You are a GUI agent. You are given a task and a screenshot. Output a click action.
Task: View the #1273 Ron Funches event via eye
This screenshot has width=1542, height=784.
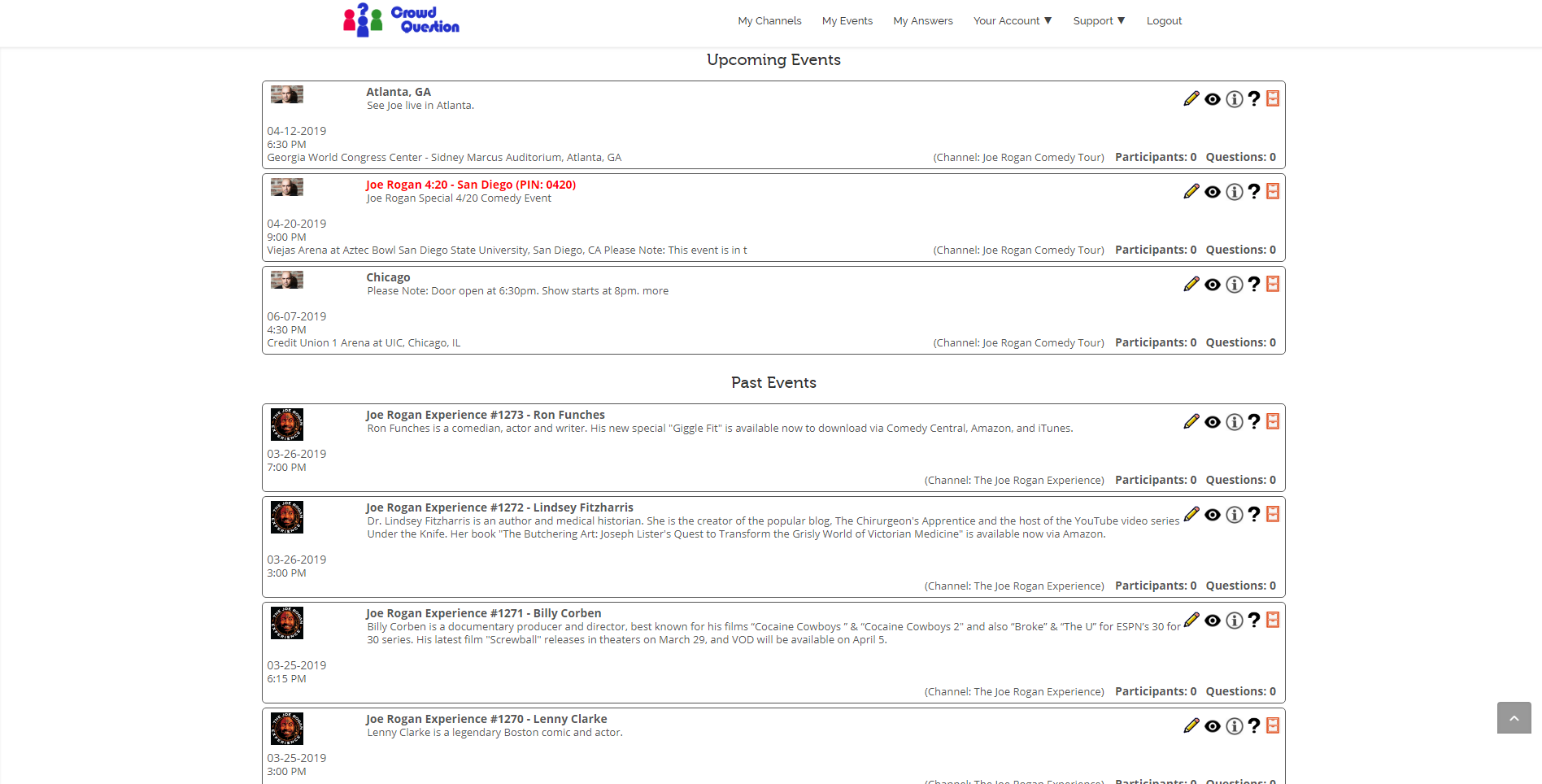1213,422
